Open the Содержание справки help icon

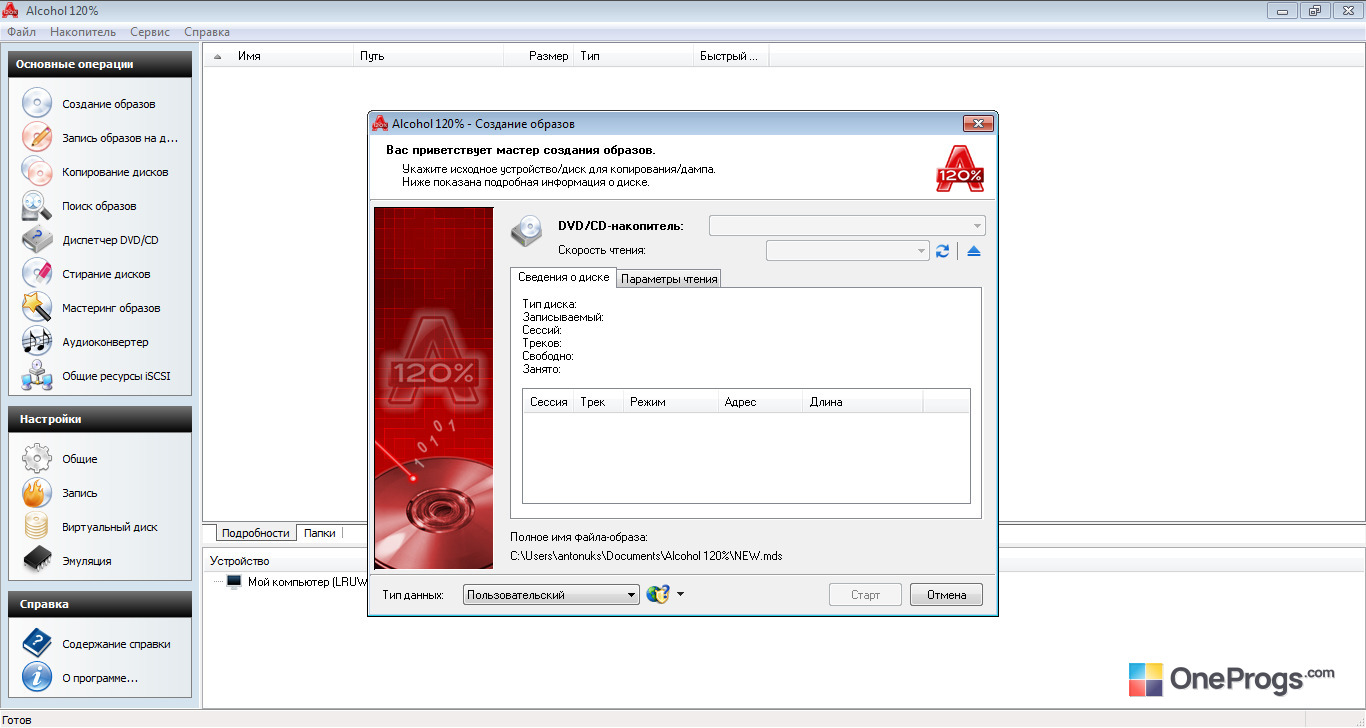(x=37, y=644)
